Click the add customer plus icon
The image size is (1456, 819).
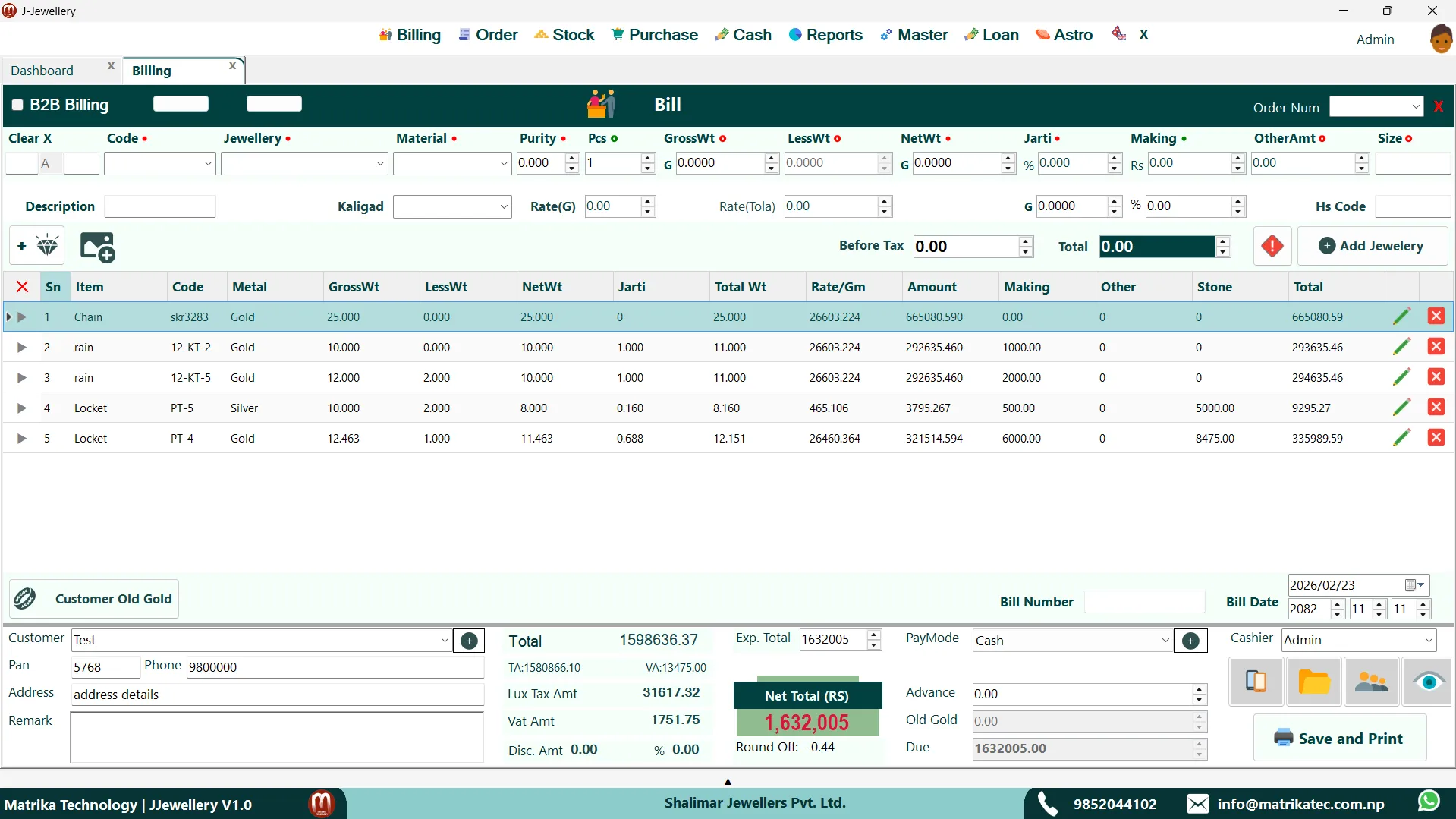point(469,641)
